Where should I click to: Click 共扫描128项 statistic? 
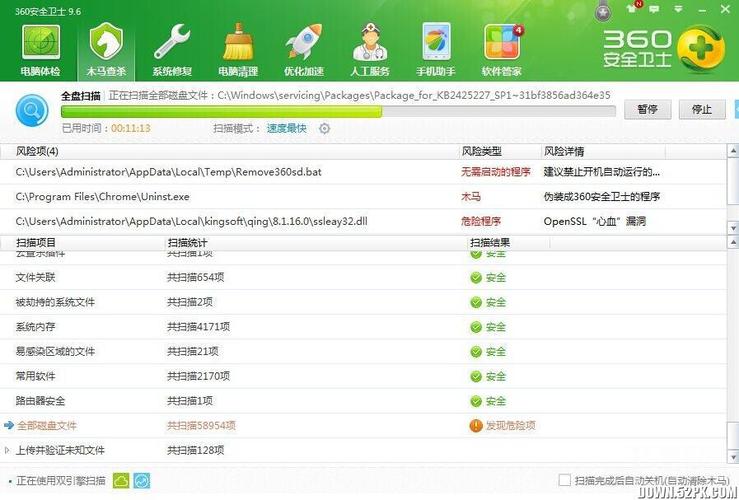pos(195,450)
